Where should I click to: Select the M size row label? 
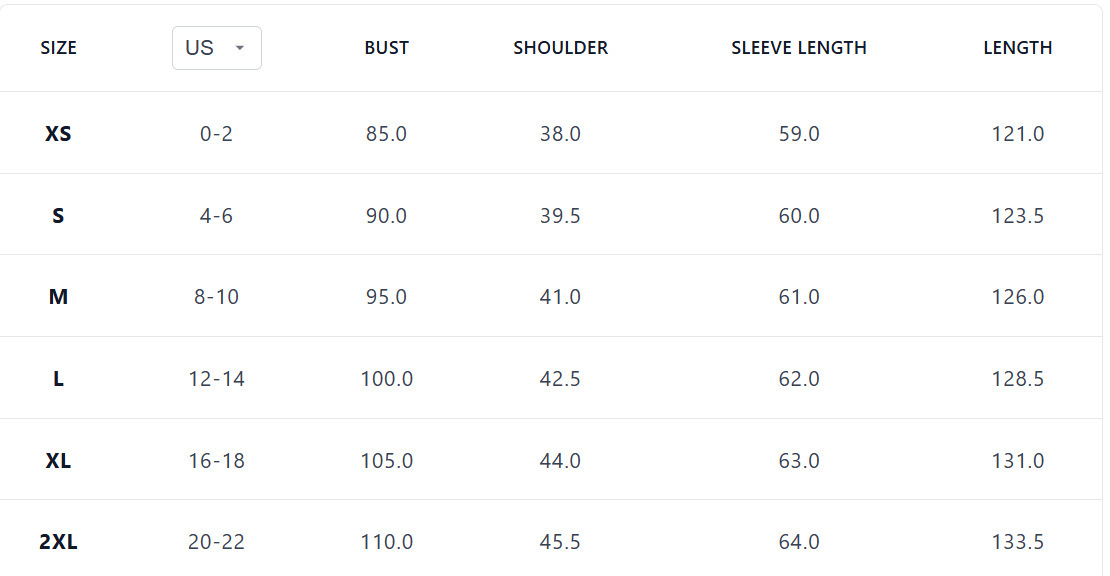click(58, 297)
